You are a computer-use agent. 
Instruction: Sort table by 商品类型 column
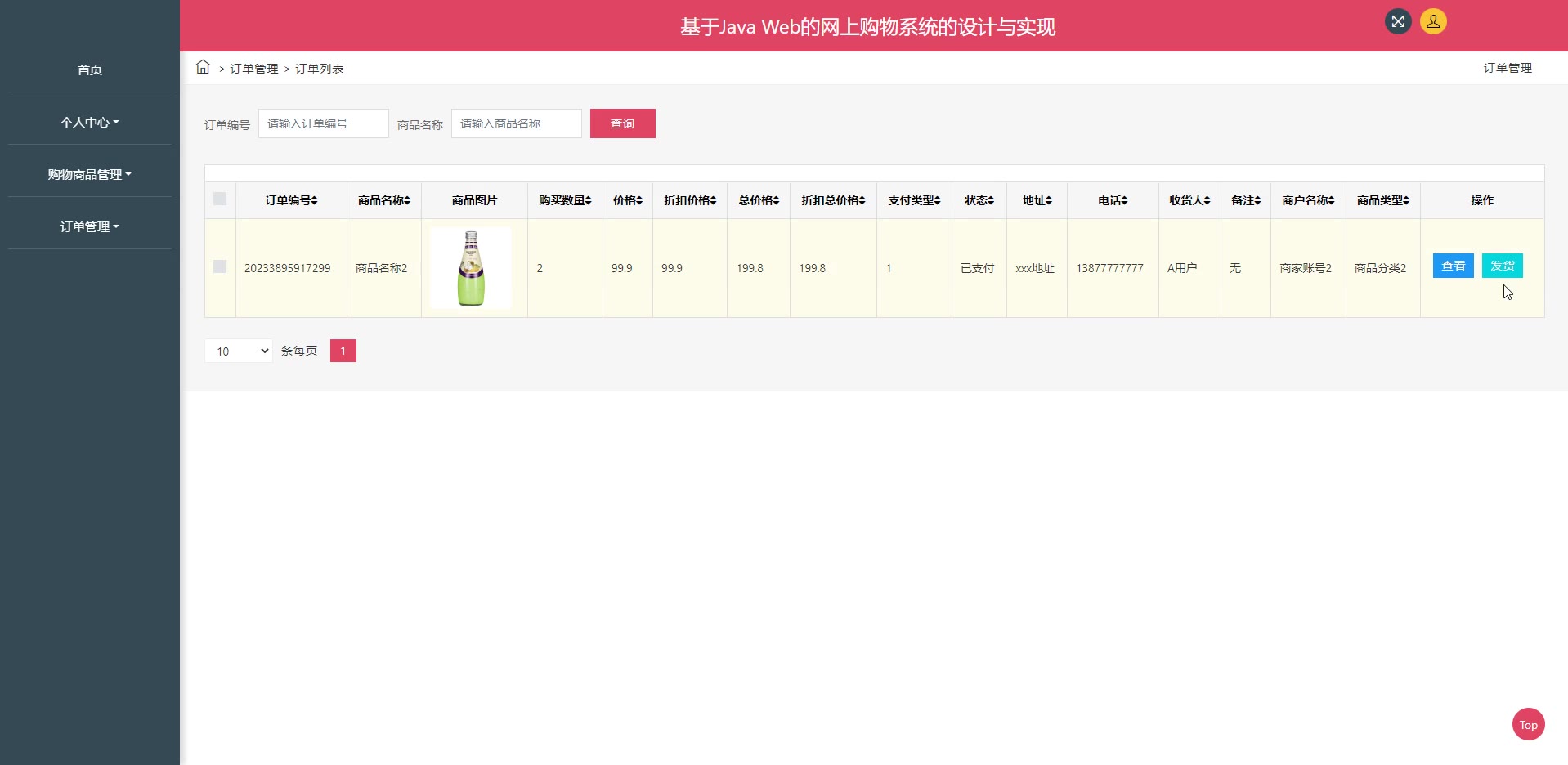(1383, 200)
